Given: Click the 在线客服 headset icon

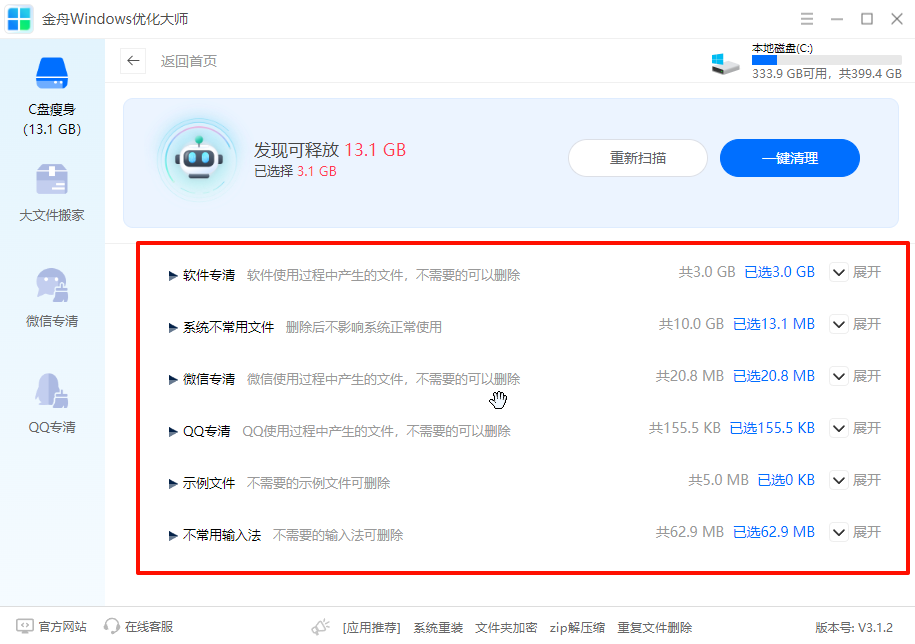Looking at the screenshot, I should [111, 626].
